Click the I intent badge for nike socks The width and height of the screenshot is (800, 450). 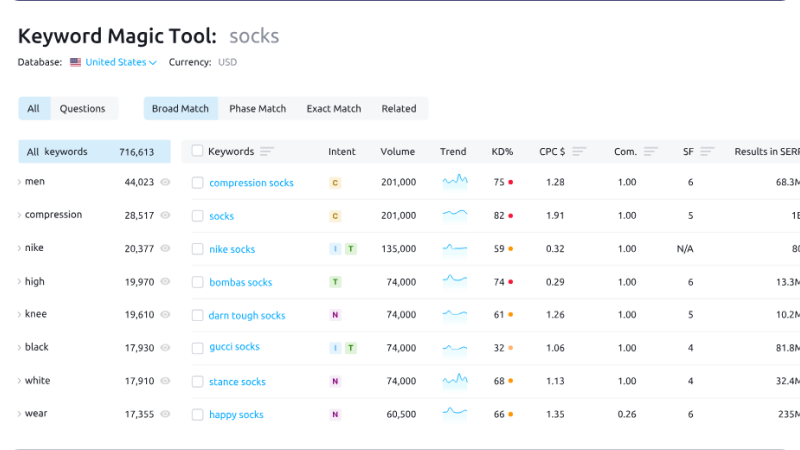click(x=335, y=249)
